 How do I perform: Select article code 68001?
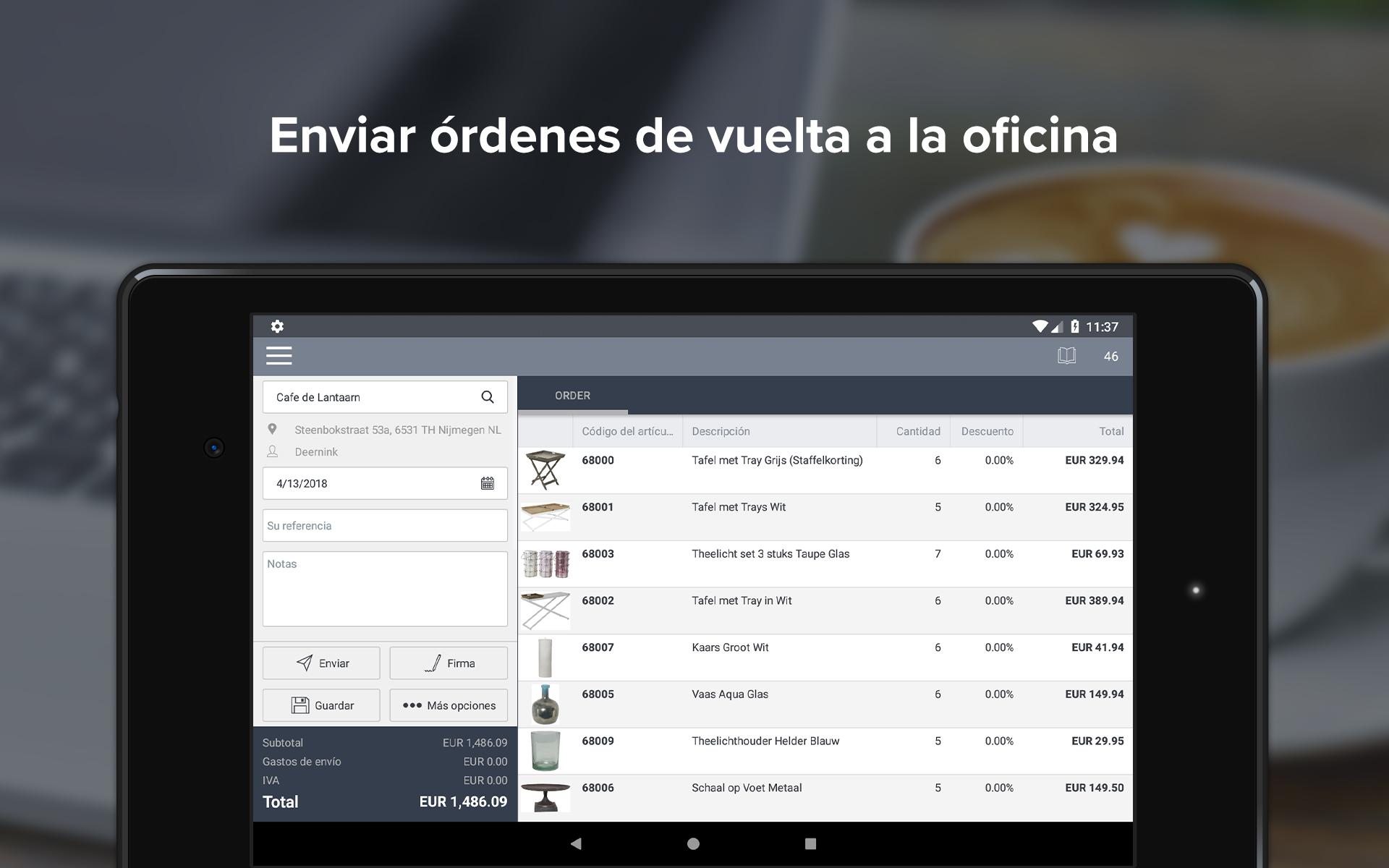(598, 507)
